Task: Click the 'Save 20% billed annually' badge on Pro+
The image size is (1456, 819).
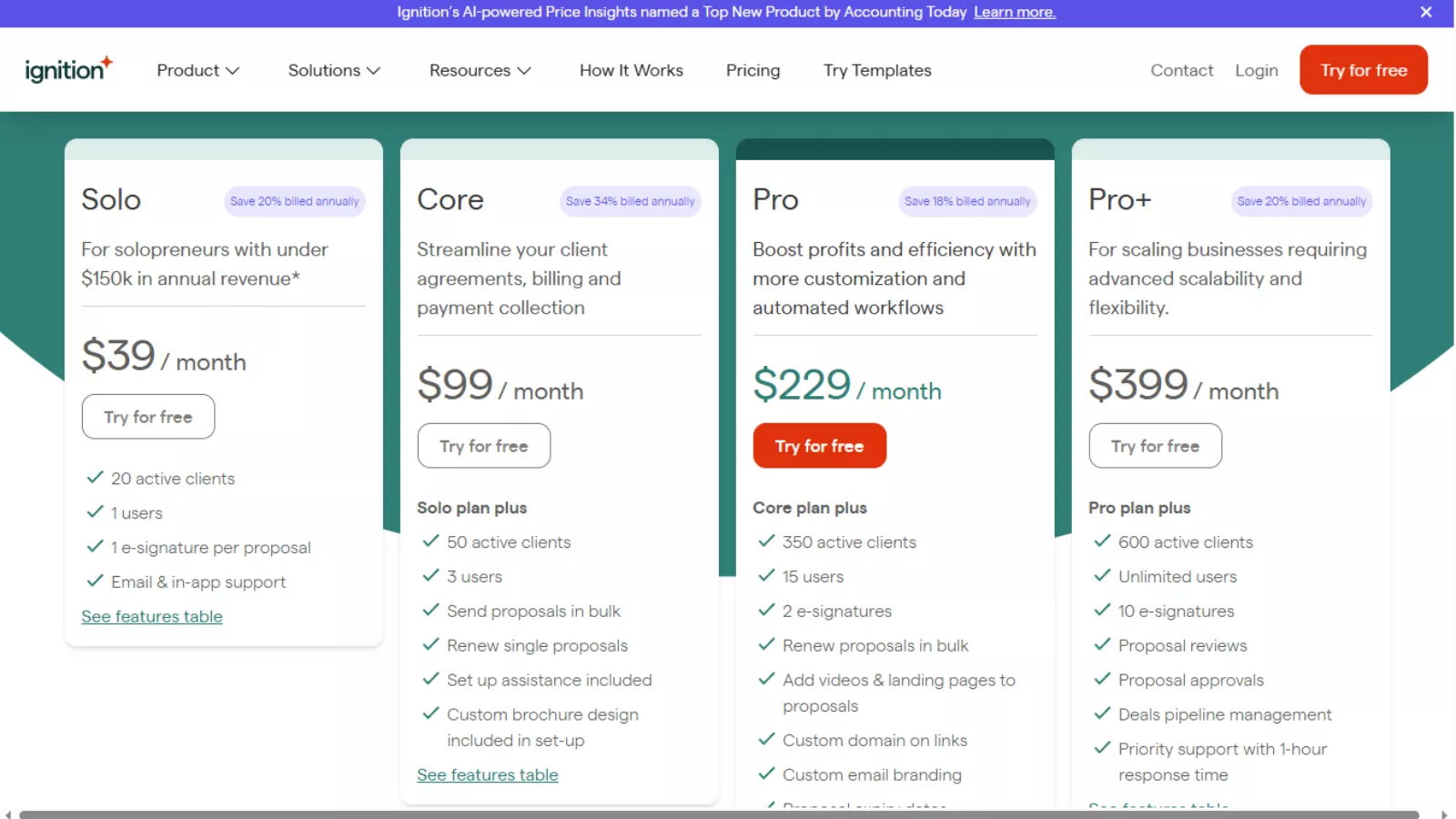Action: pos(1301,201)
